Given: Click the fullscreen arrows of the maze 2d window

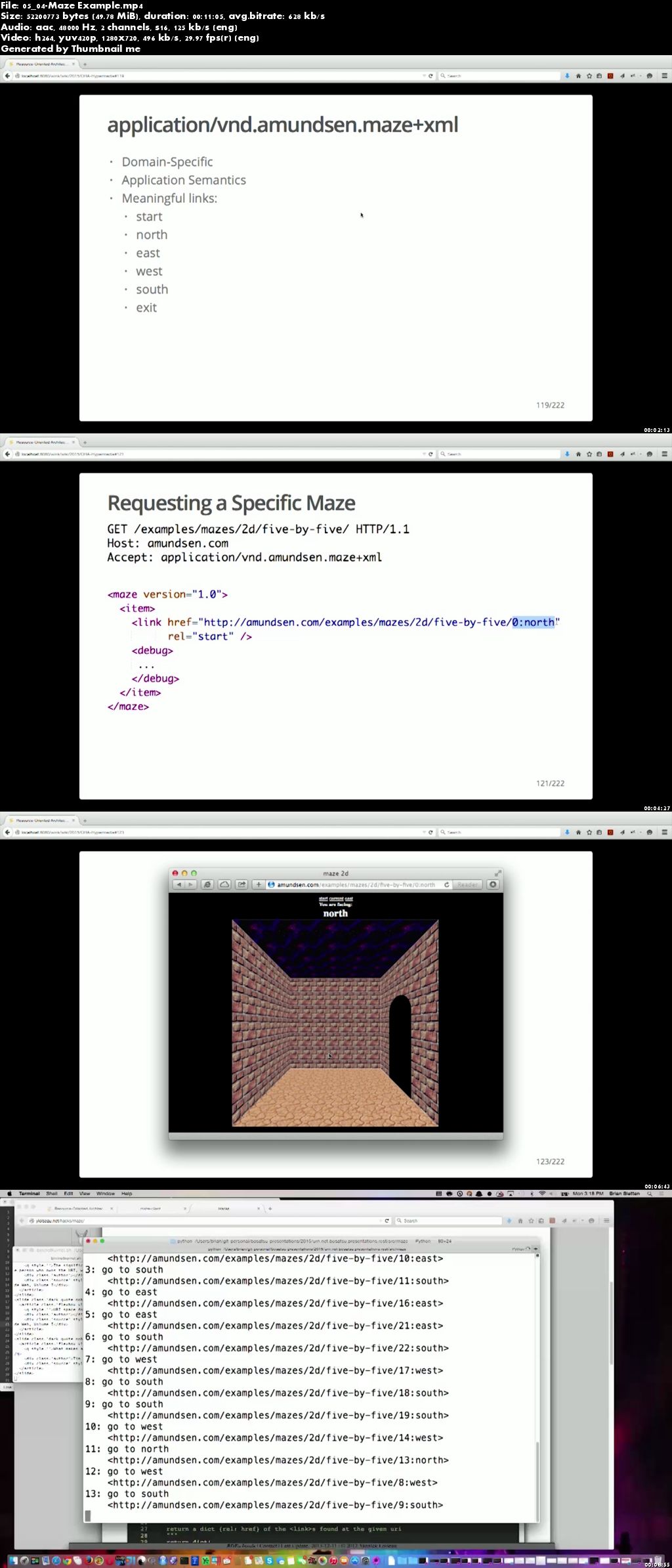Looking at the screenshot, I should click(x=497, y=873).
